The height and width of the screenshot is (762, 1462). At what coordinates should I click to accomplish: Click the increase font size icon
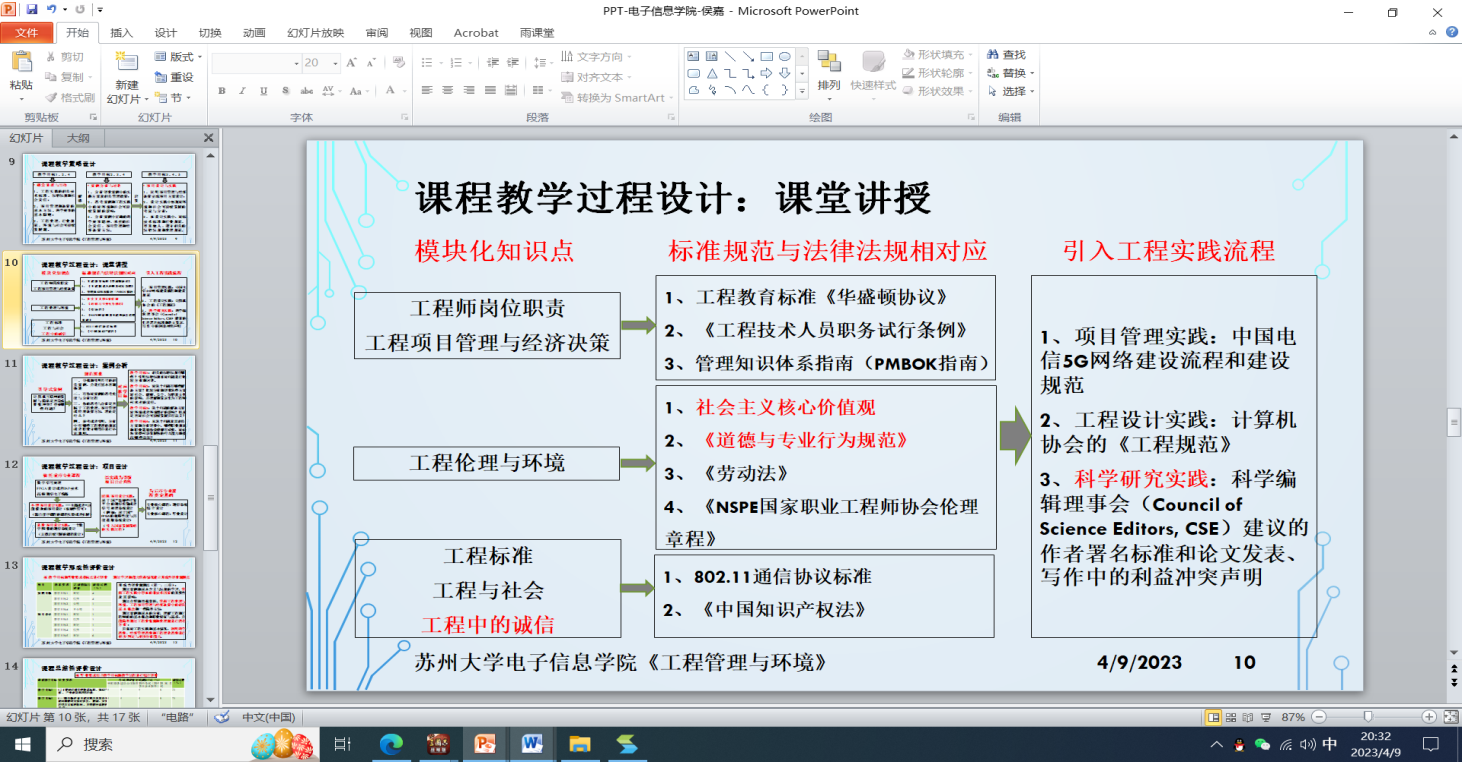(x=351, y=62)
